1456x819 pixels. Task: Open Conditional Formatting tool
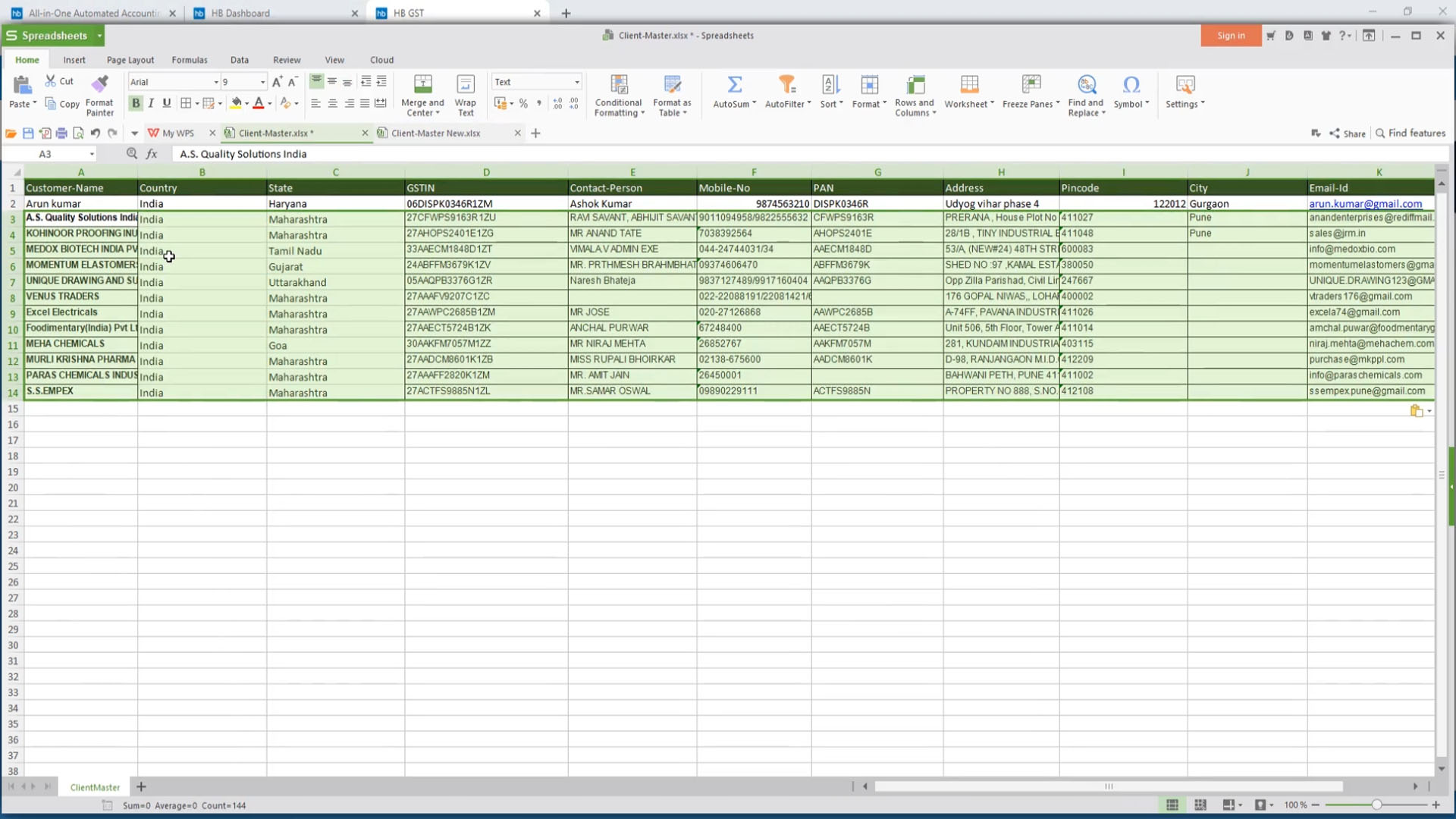[x=619, y=84]
